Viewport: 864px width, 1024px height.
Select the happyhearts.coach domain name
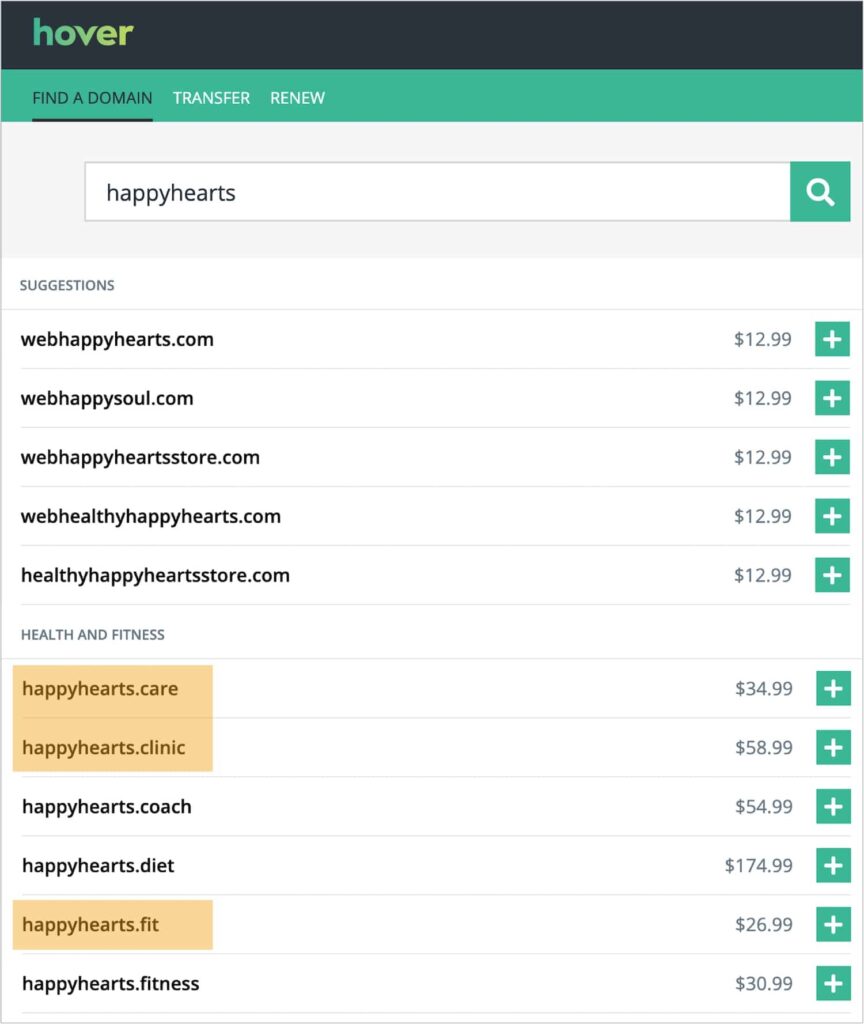tap(107, 807)
